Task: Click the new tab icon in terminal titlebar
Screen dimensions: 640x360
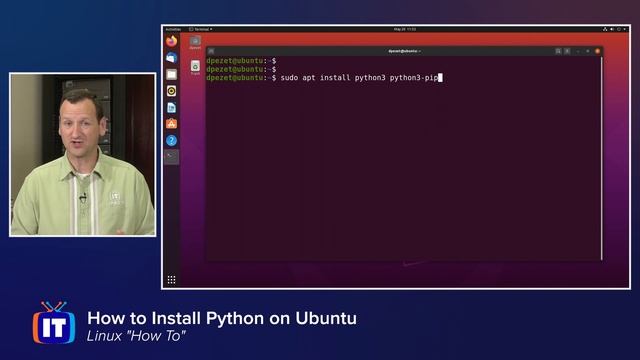Action: pos(211,51)
